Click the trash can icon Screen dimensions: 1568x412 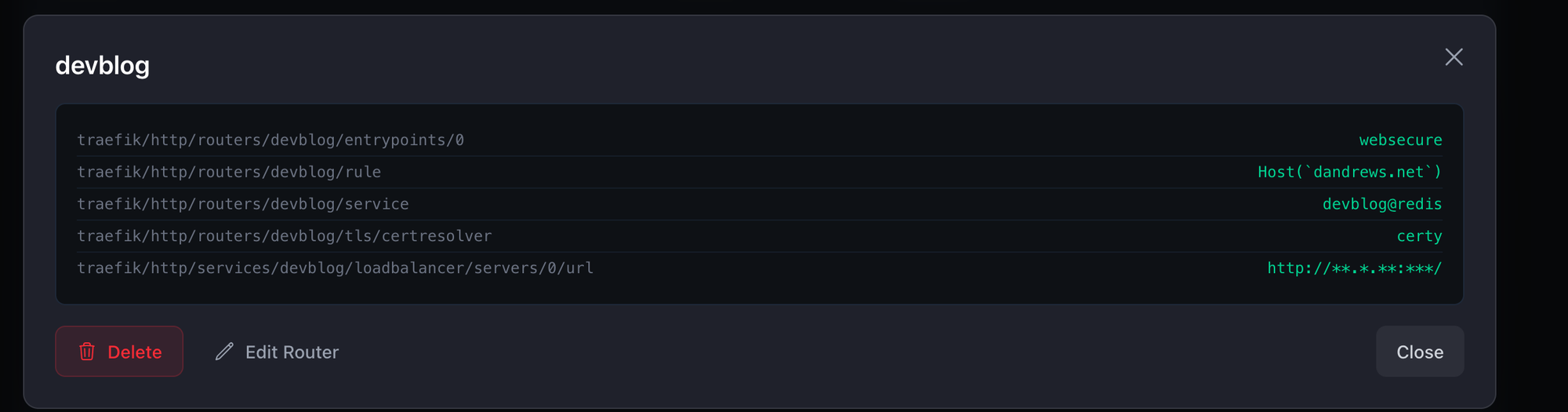[x=87, y=352]
